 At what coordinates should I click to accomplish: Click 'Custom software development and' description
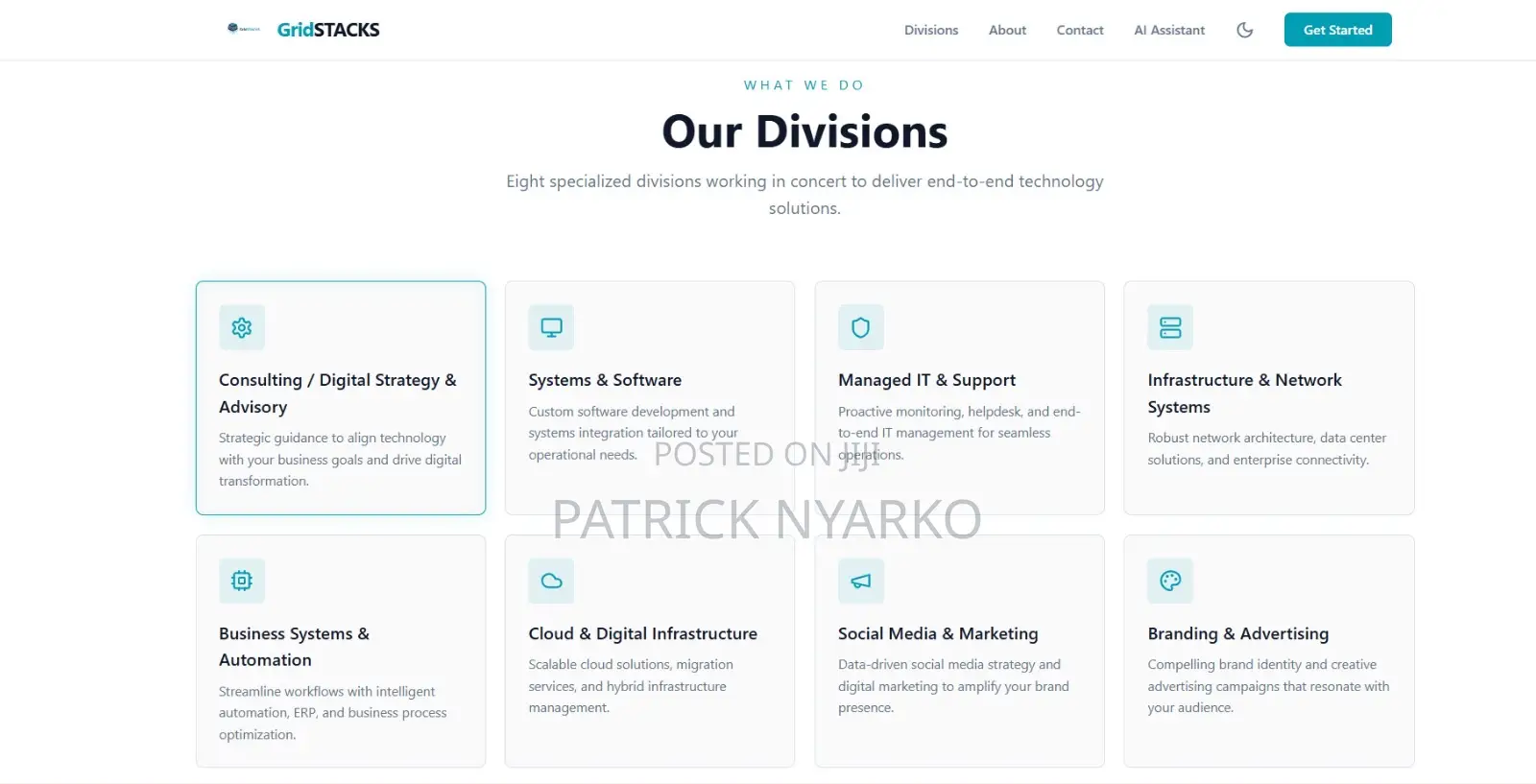[x=634, y=433]
